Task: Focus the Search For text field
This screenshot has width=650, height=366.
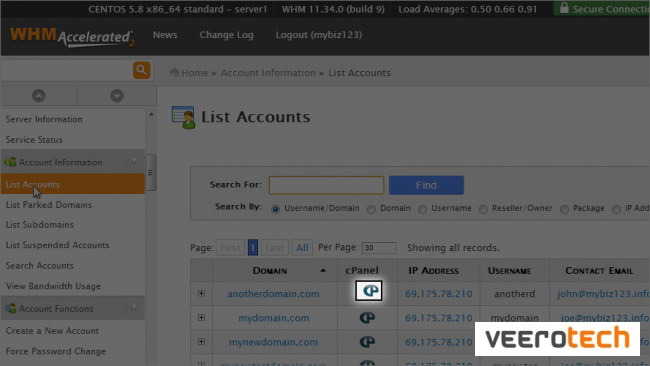Action: [x=326, y=185]
